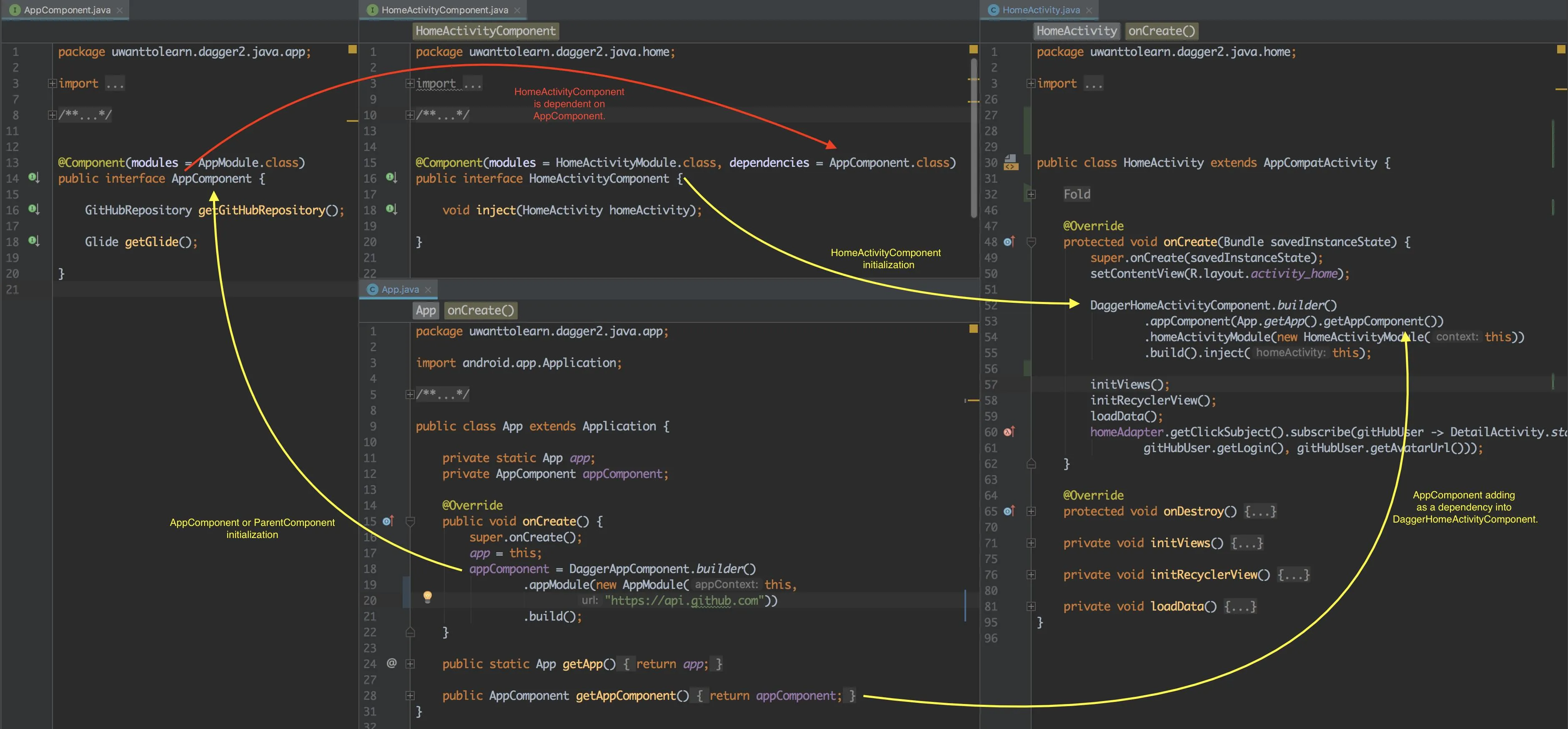Expand the folded loadData method
The height and width of the screenshot is (729, 1568).
click(1031, 606)
